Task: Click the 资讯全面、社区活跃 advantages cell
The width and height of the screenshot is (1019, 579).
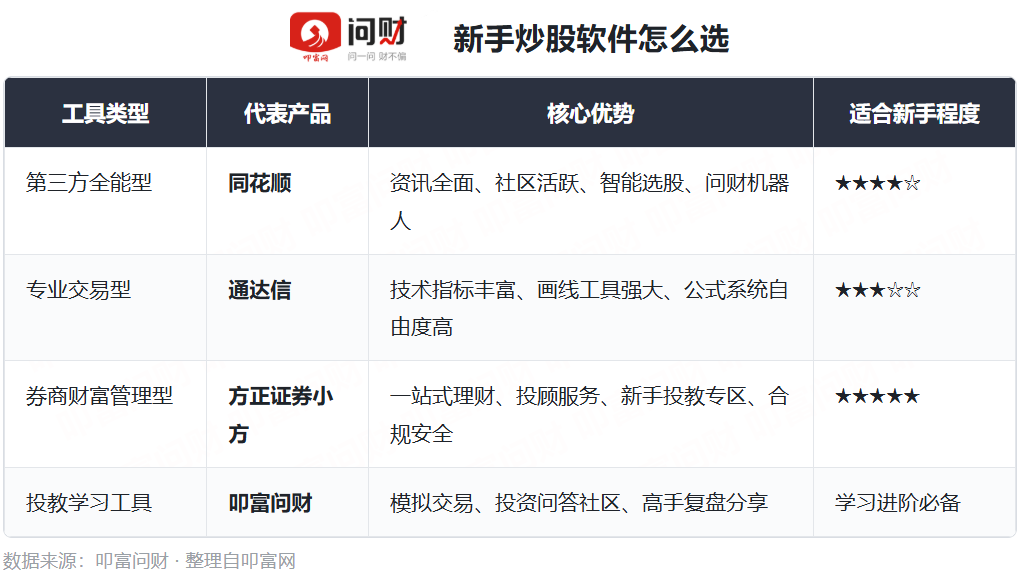Action: pyautogui.click(x=589, y=201)
